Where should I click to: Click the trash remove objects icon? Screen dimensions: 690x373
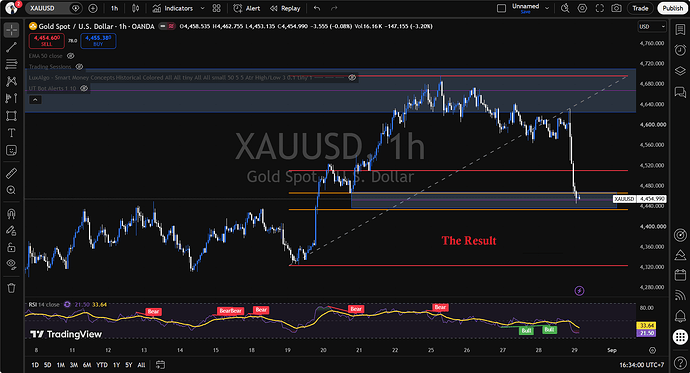[x=11, y=288]
